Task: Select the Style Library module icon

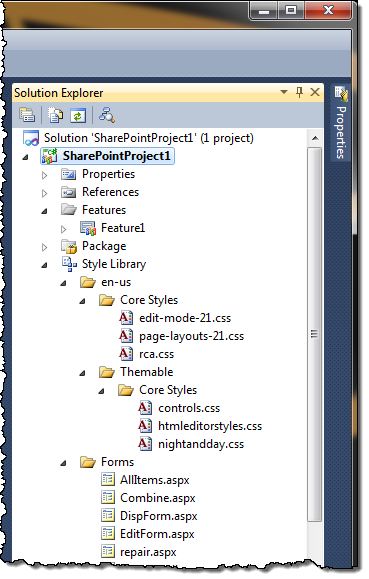Action: (x=69, y=264)
